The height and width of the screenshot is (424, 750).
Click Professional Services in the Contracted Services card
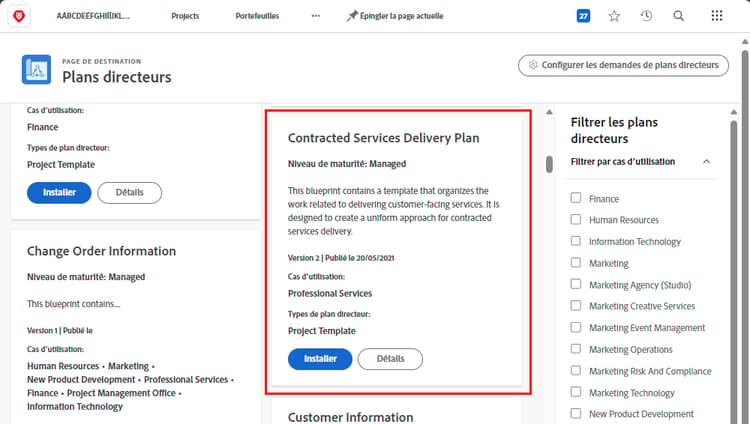coord(330,293)
